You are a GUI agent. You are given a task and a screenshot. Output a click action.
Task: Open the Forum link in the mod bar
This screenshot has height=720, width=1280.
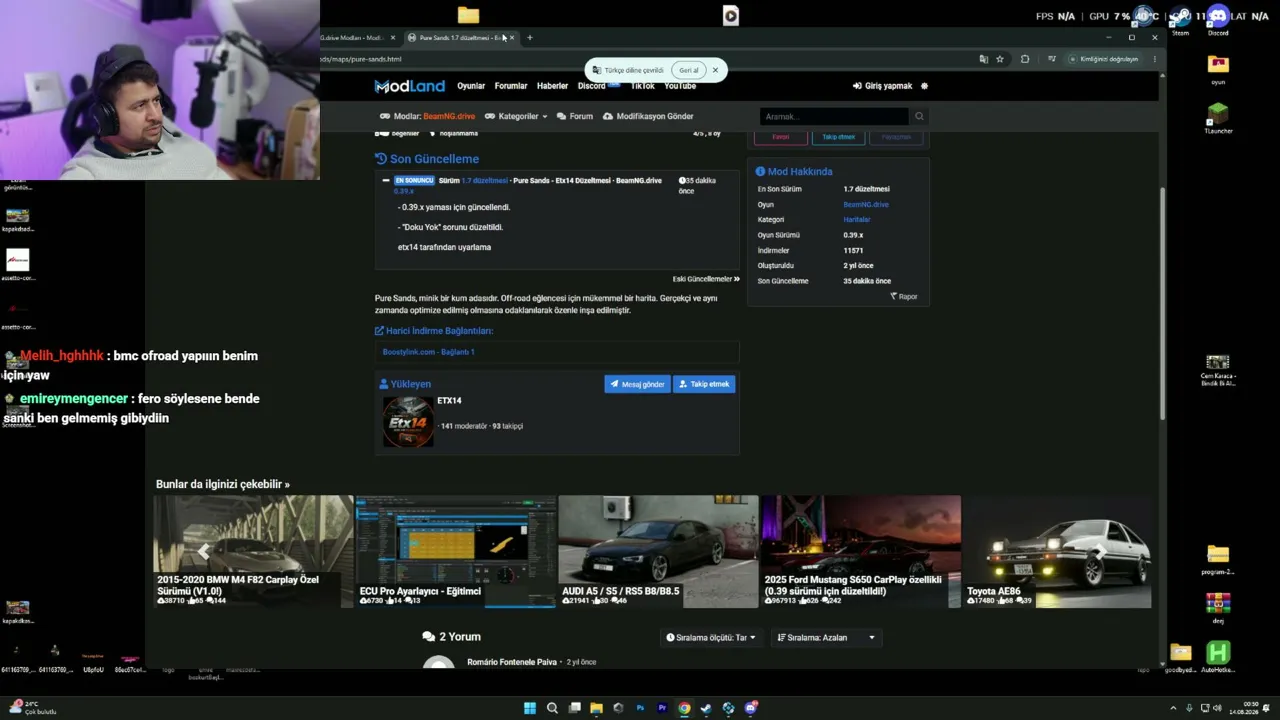575,116
